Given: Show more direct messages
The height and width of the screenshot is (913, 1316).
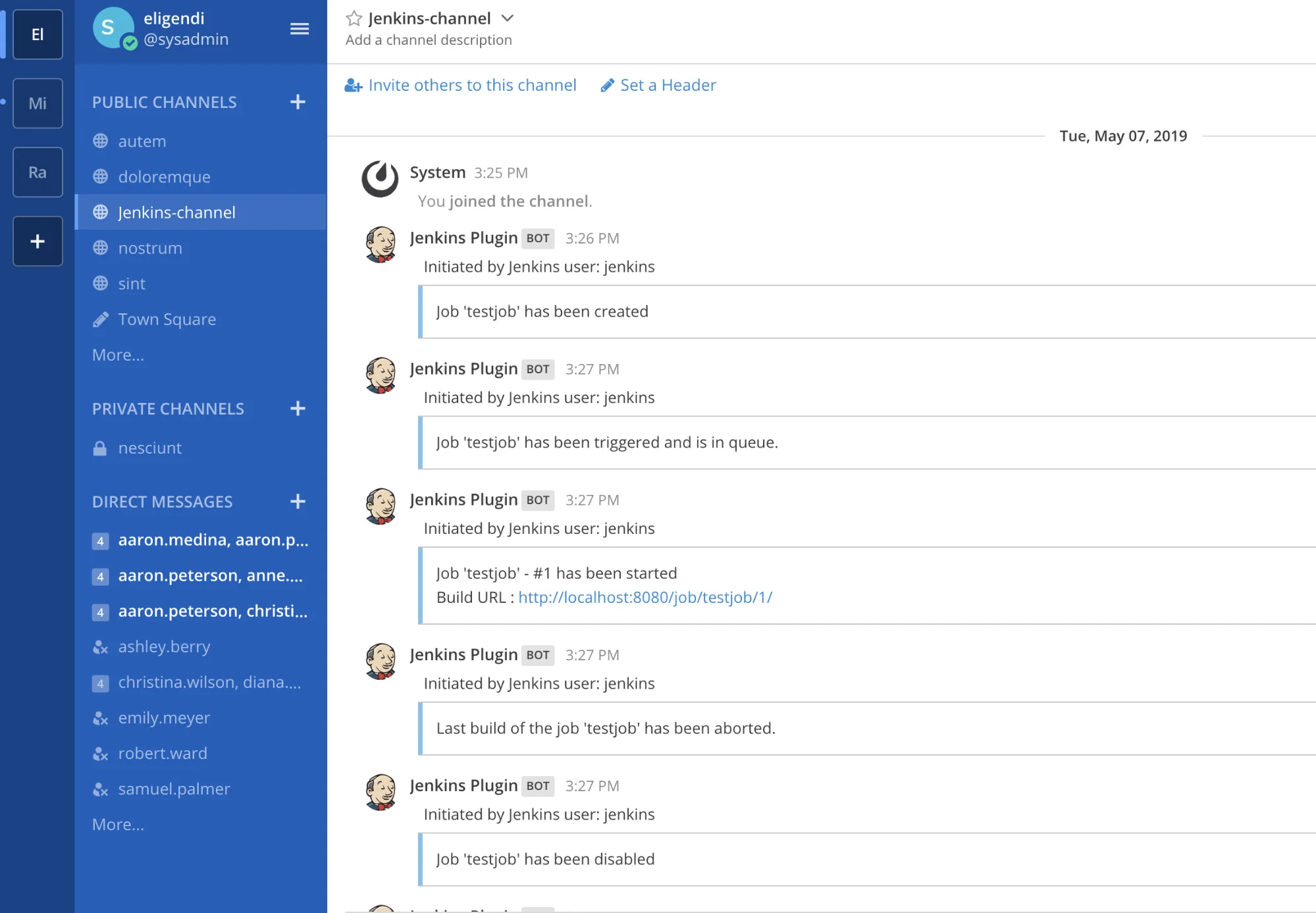Looking at the screenshot, I should click(118, 825).
